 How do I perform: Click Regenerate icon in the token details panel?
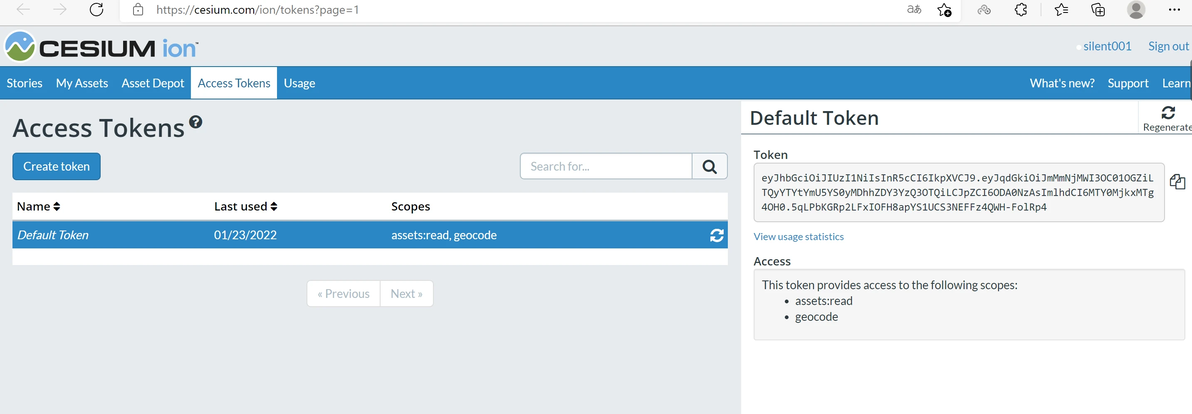(x=1167, y=113)
